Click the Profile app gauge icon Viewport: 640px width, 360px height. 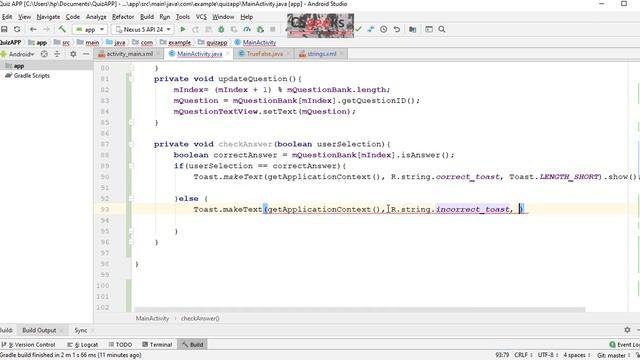[247, 29]
